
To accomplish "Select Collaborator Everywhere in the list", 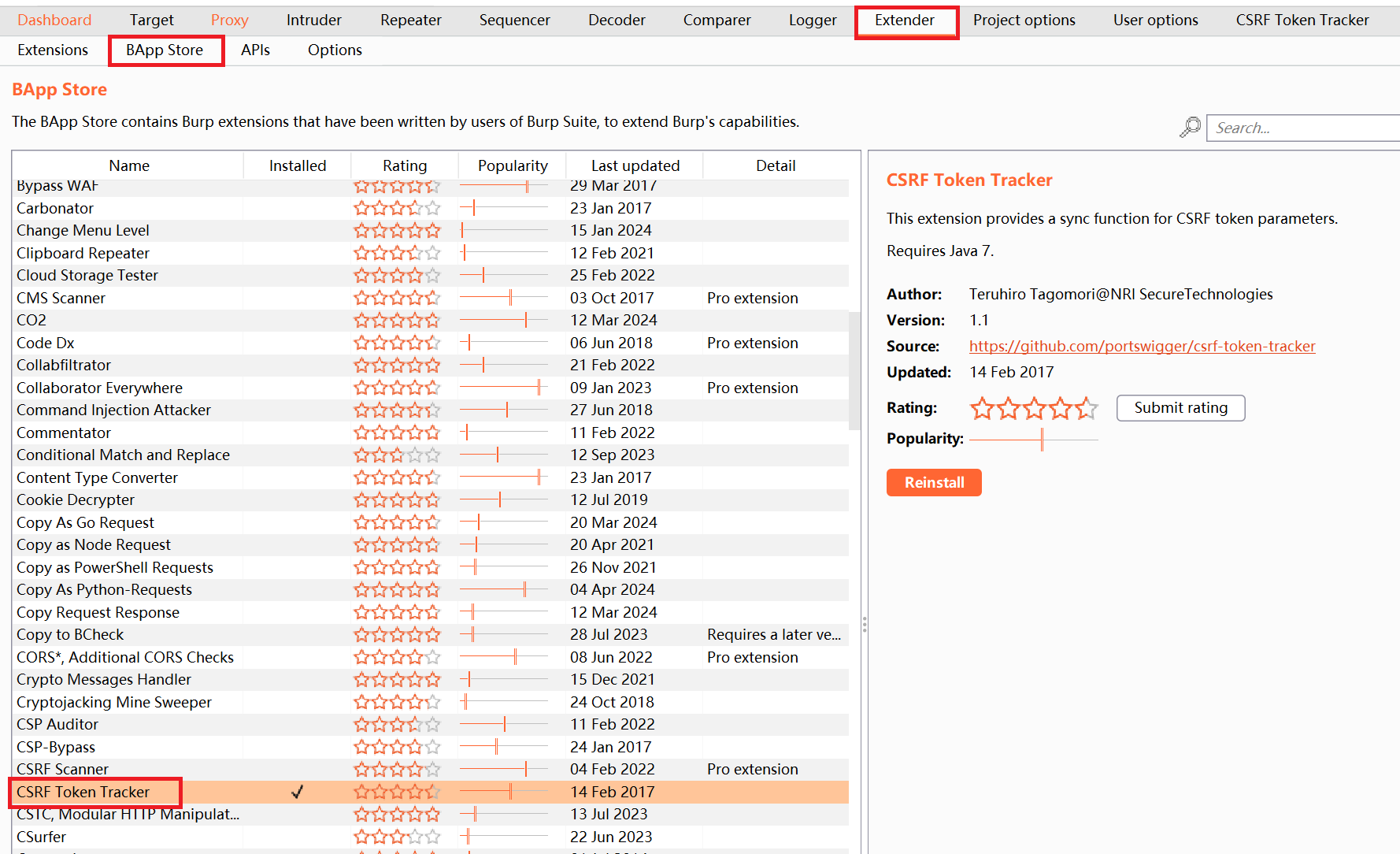I will [x=431, y=388].
